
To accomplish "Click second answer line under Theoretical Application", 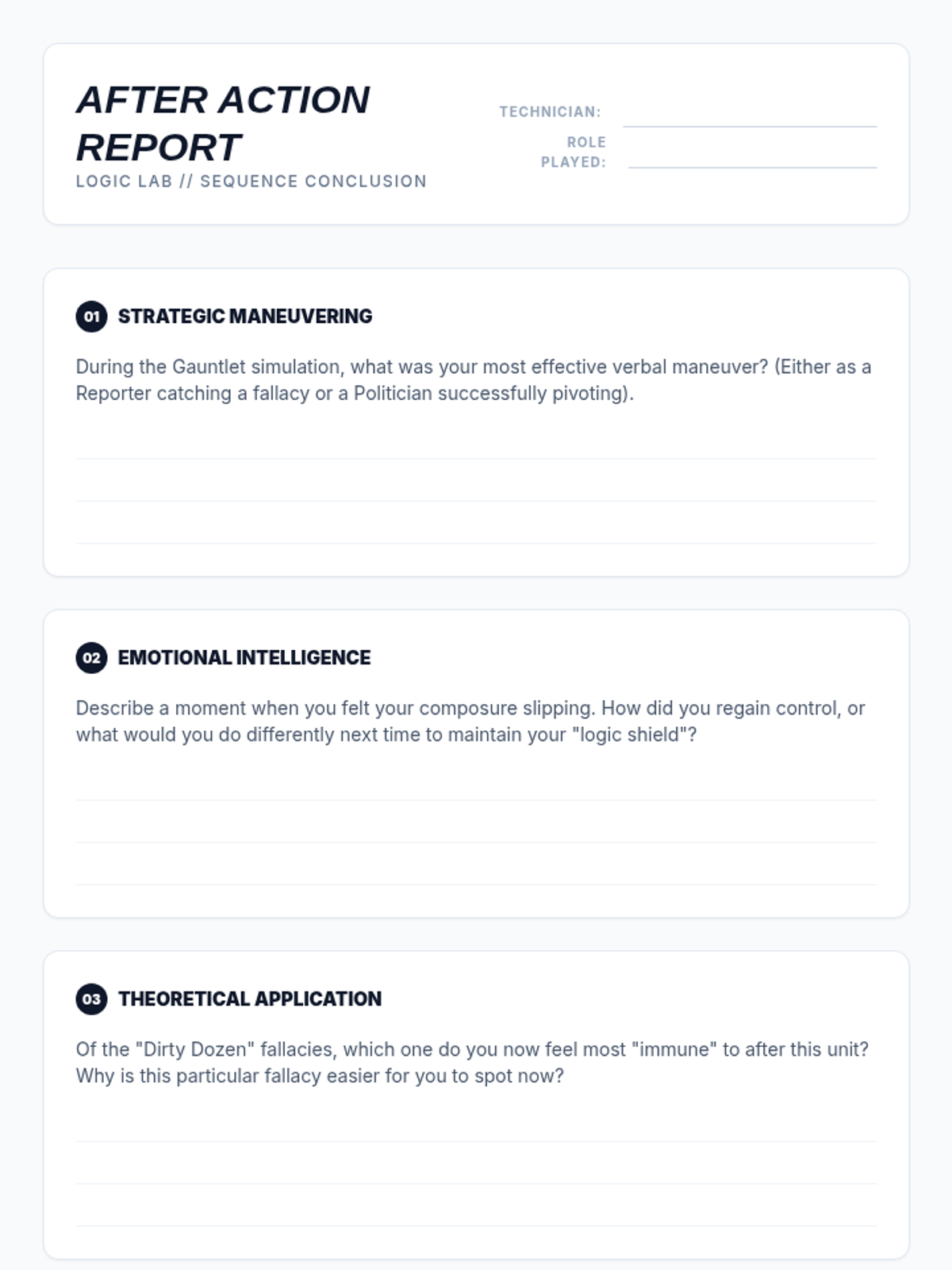I will (x=476, y=1169).
